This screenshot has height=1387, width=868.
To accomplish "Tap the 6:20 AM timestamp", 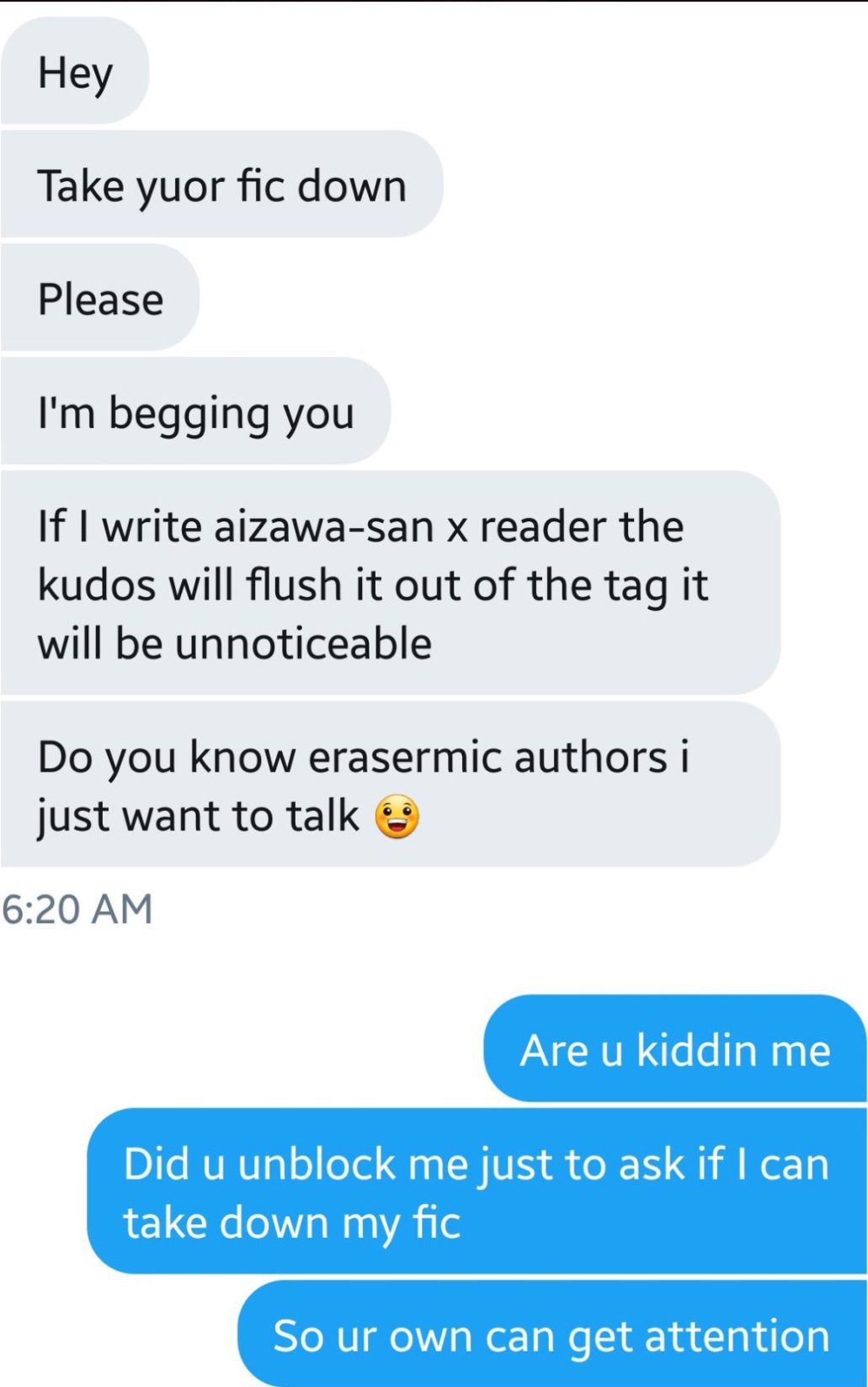I will pyautogui.click(x=77, y=909).
